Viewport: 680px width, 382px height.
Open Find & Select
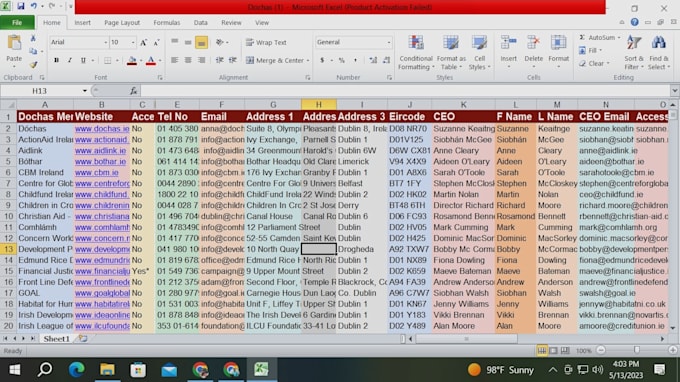click(659, 52)
